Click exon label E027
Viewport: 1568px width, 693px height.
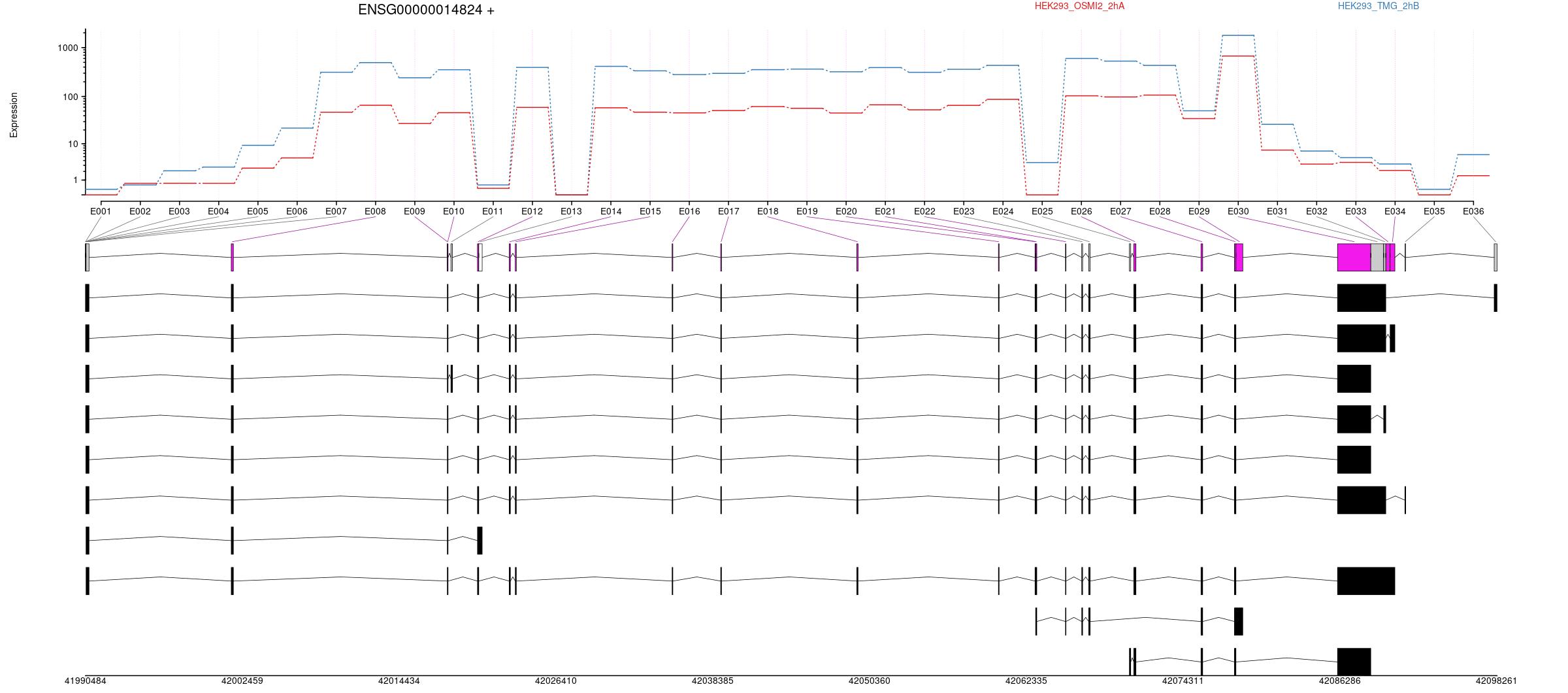tap(1120, 211)
